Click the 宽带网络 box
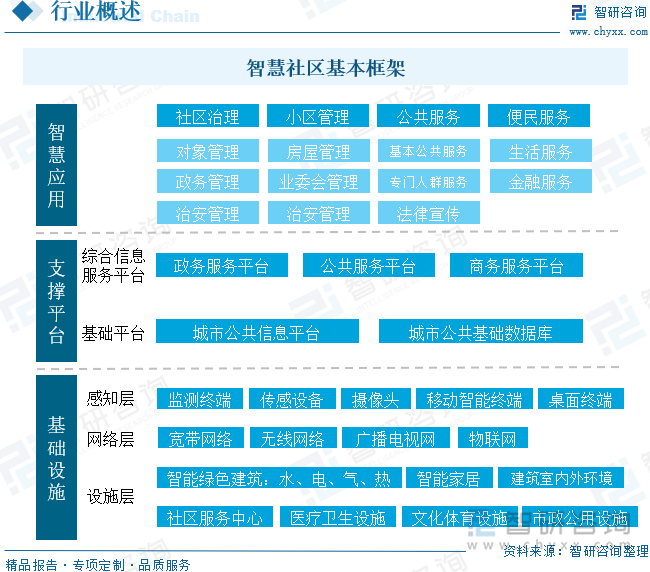This screenshot has width=650, height=572. [x=201, y=438]
